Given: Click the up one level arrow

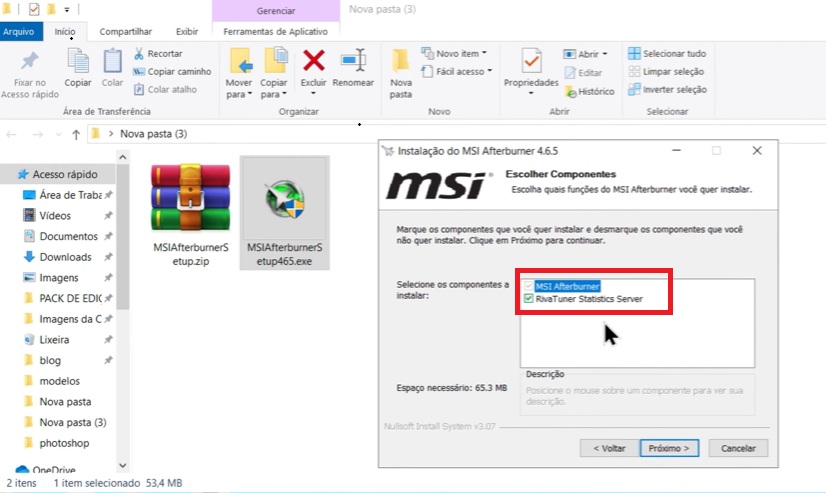Looking at the screenshot, I should point(76,134).
